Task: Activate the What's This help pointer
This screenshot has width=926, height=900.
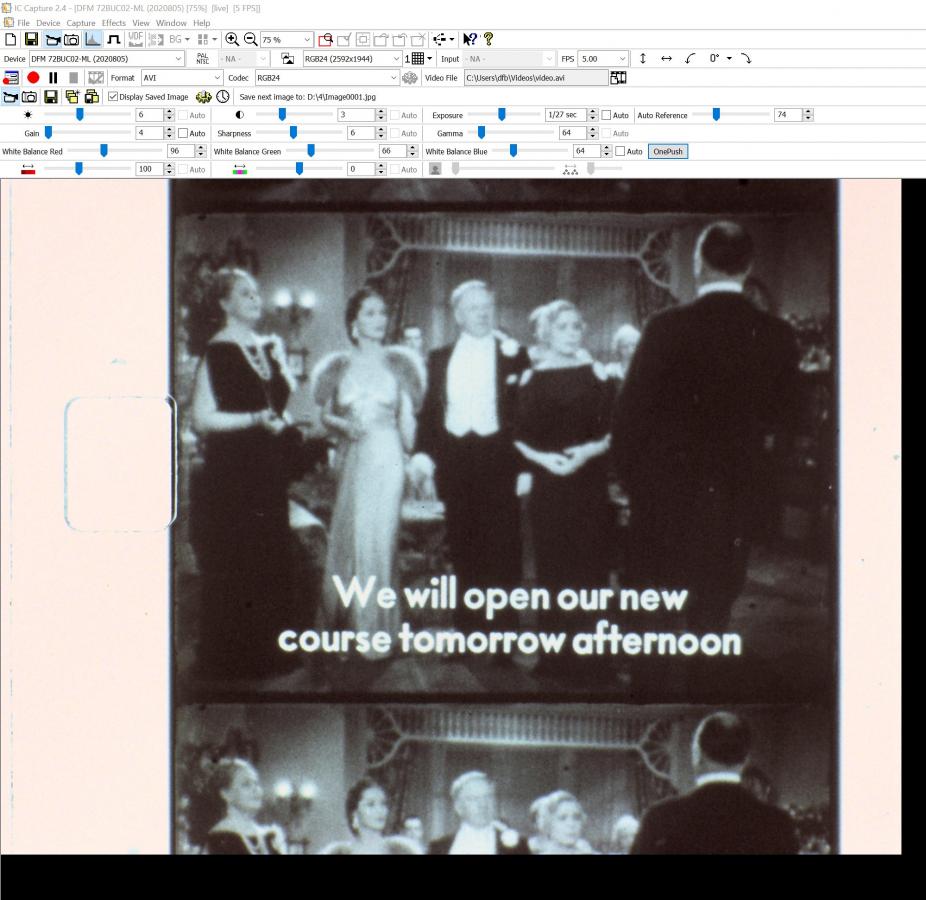Action: click(469, 40)
